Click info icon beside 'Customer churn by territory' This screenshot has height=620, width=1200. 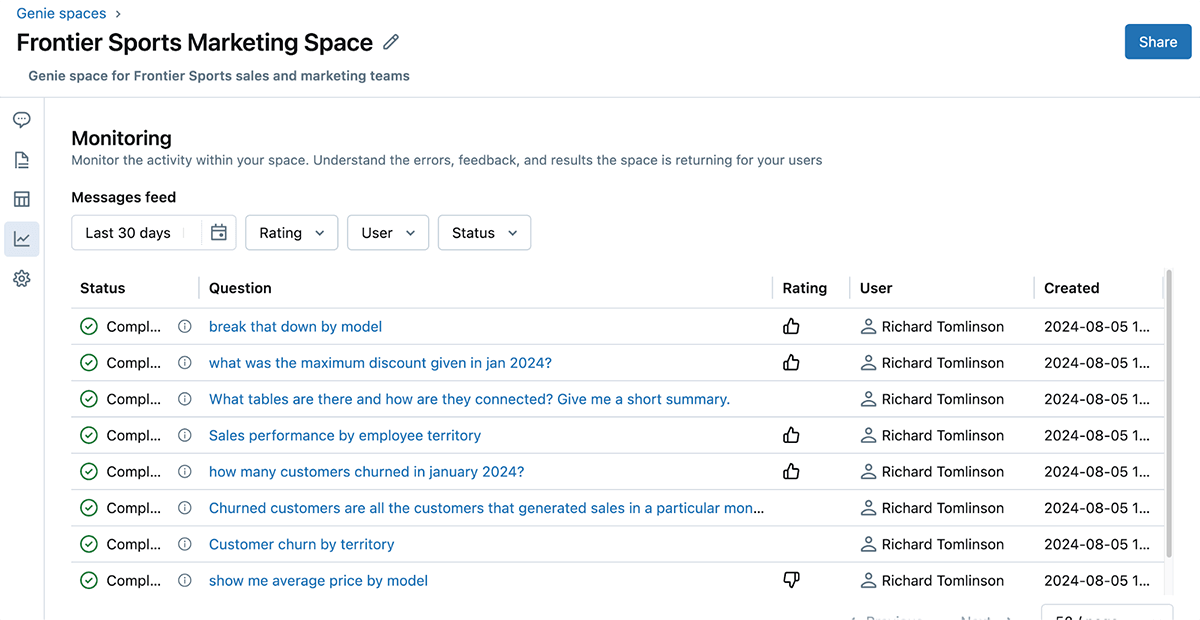pos(184,544)
